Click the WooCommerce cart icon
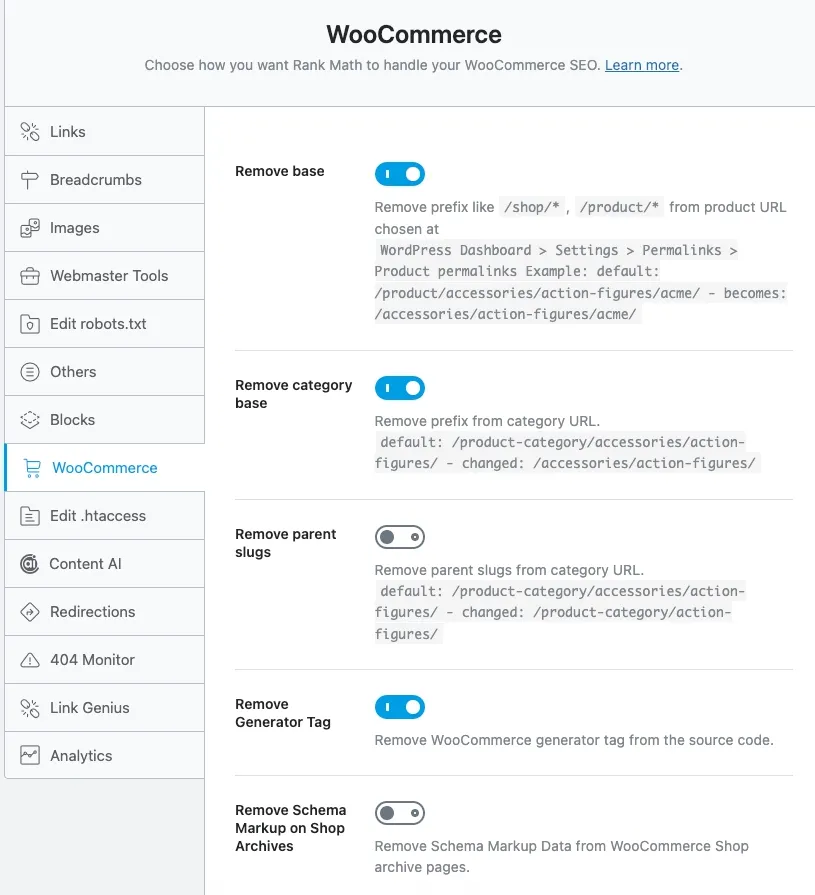This screenshot has width=815, height=895. (x=33, y=468)
